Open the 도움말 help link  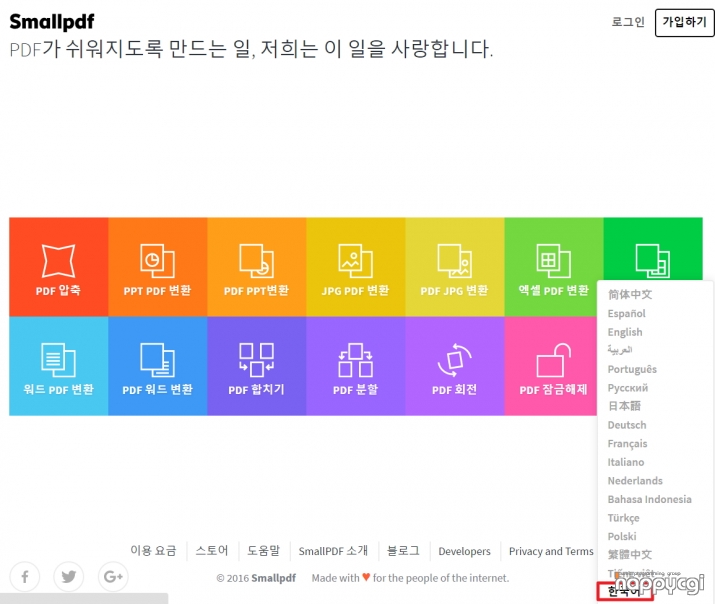pyautogui.click(x=264, y=551)
